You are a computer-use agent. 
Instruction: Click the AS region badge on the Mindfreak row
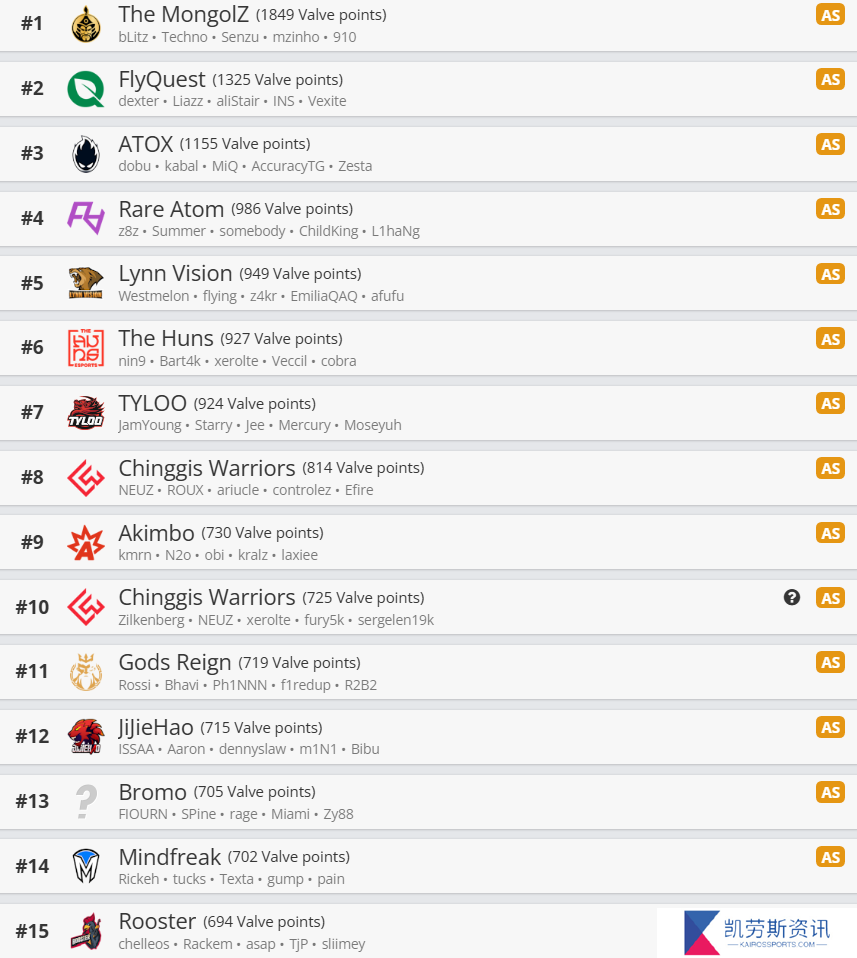(x=830, y=857)
